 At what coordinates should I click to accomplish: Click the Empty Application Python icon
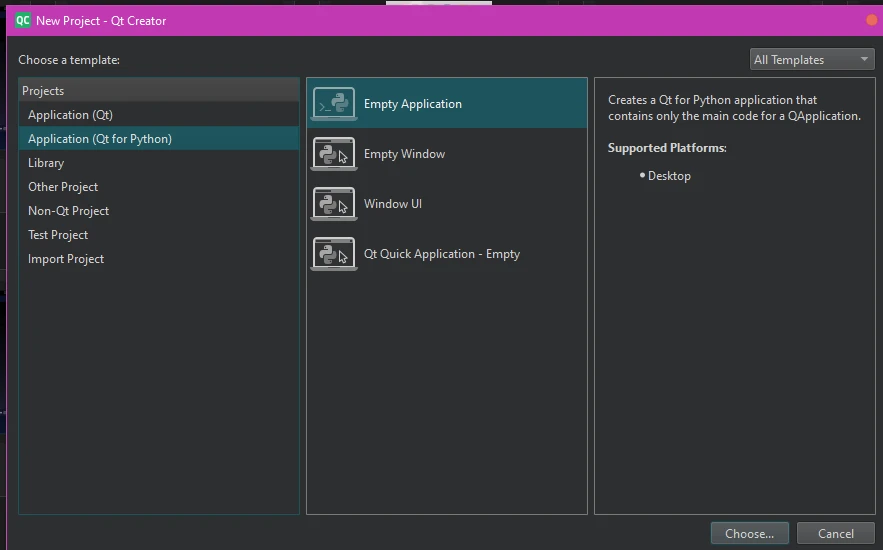[334, 104]
